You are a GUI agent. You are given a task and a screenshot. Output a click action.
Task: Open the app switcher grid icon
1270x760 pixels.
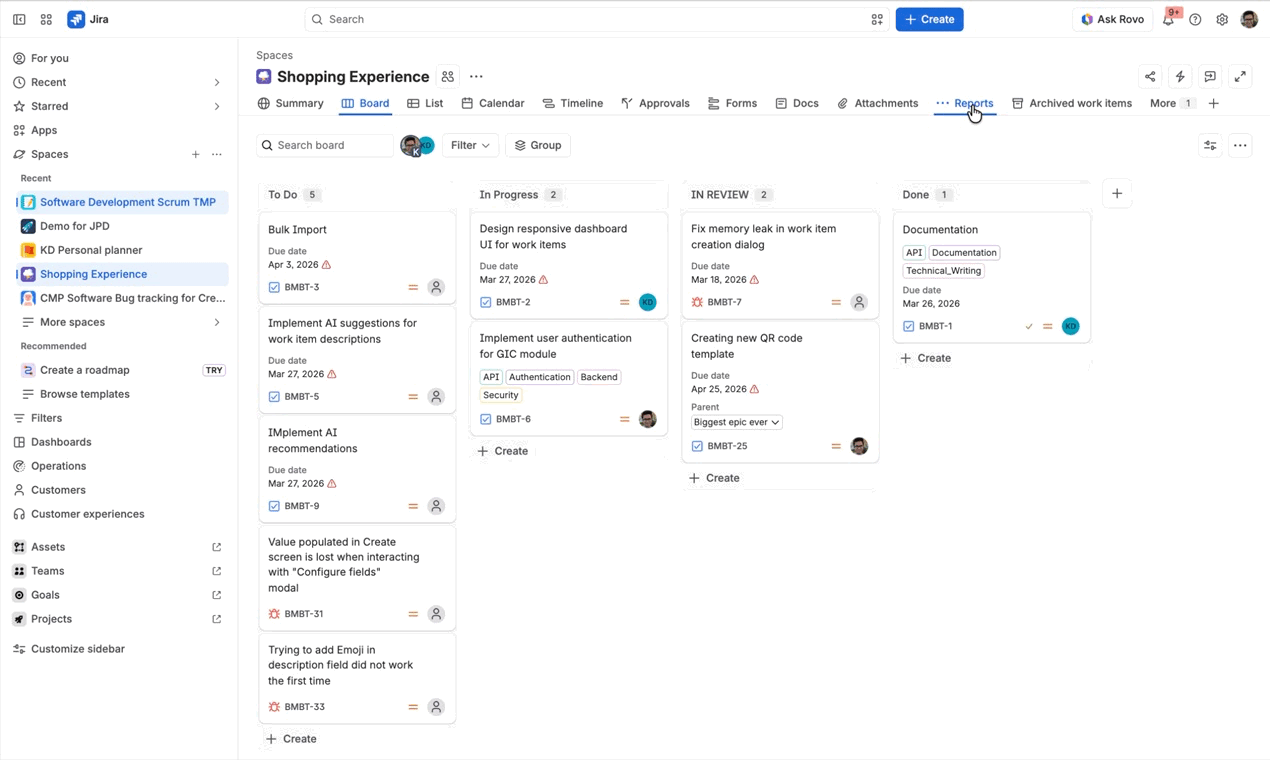(x=46, y=19)
